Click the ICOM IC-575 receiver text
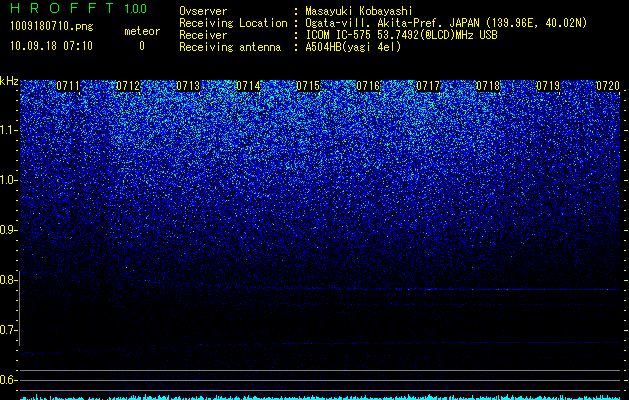Image resolution: width=629 pixels, height=400 pixels. (401, 35)
